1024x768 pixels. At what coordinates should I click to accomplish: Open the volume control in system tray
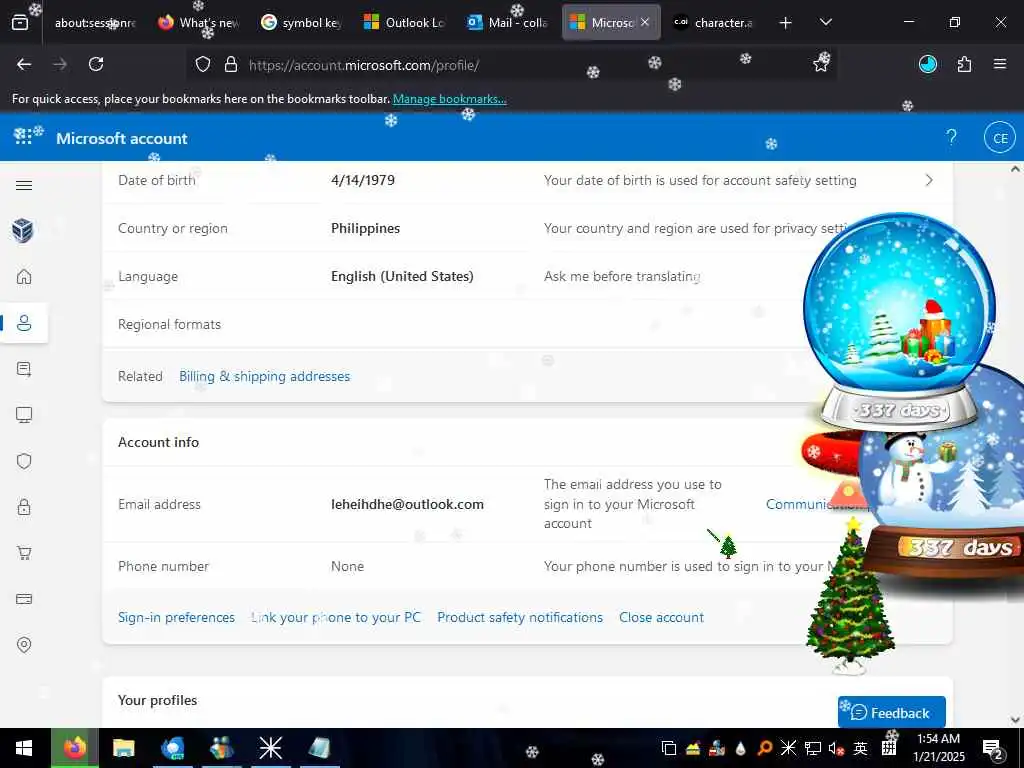click(837, 748)
